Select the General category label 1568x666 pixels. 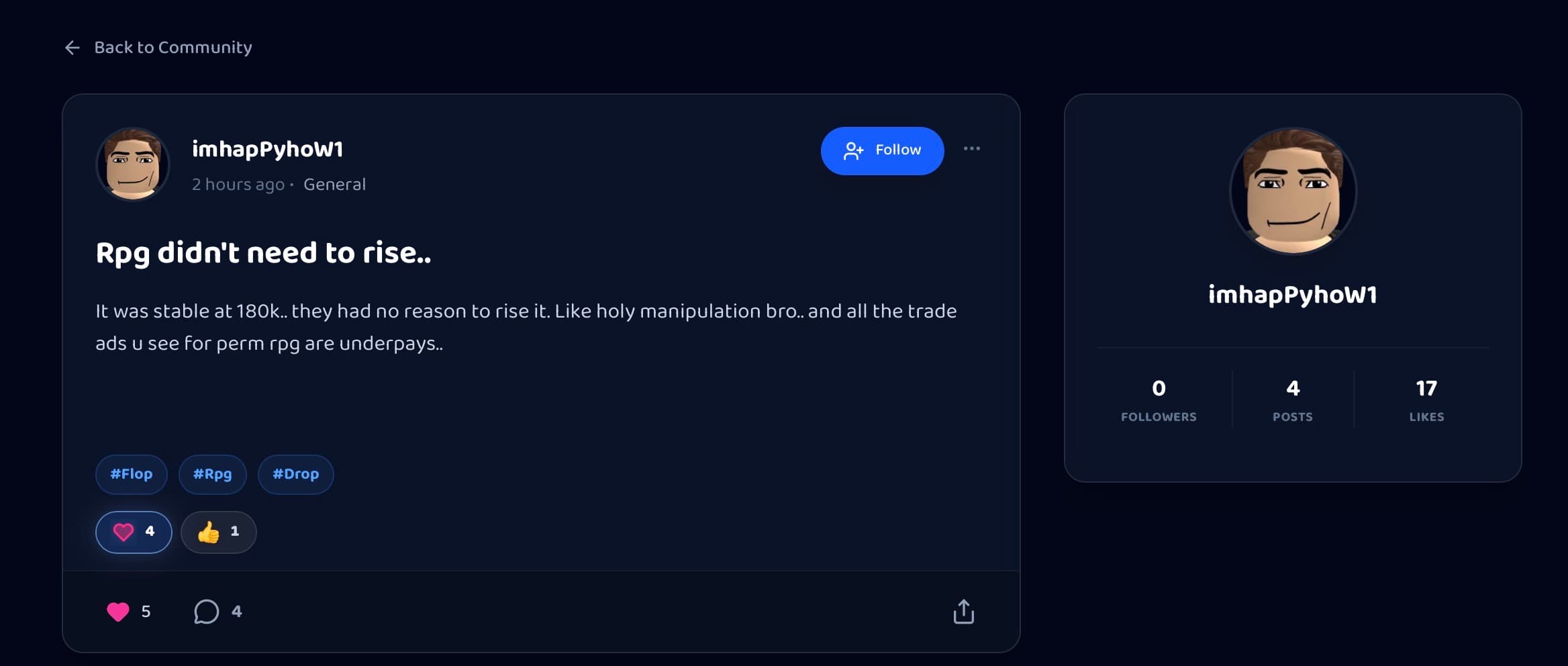[x=334, y=185]
